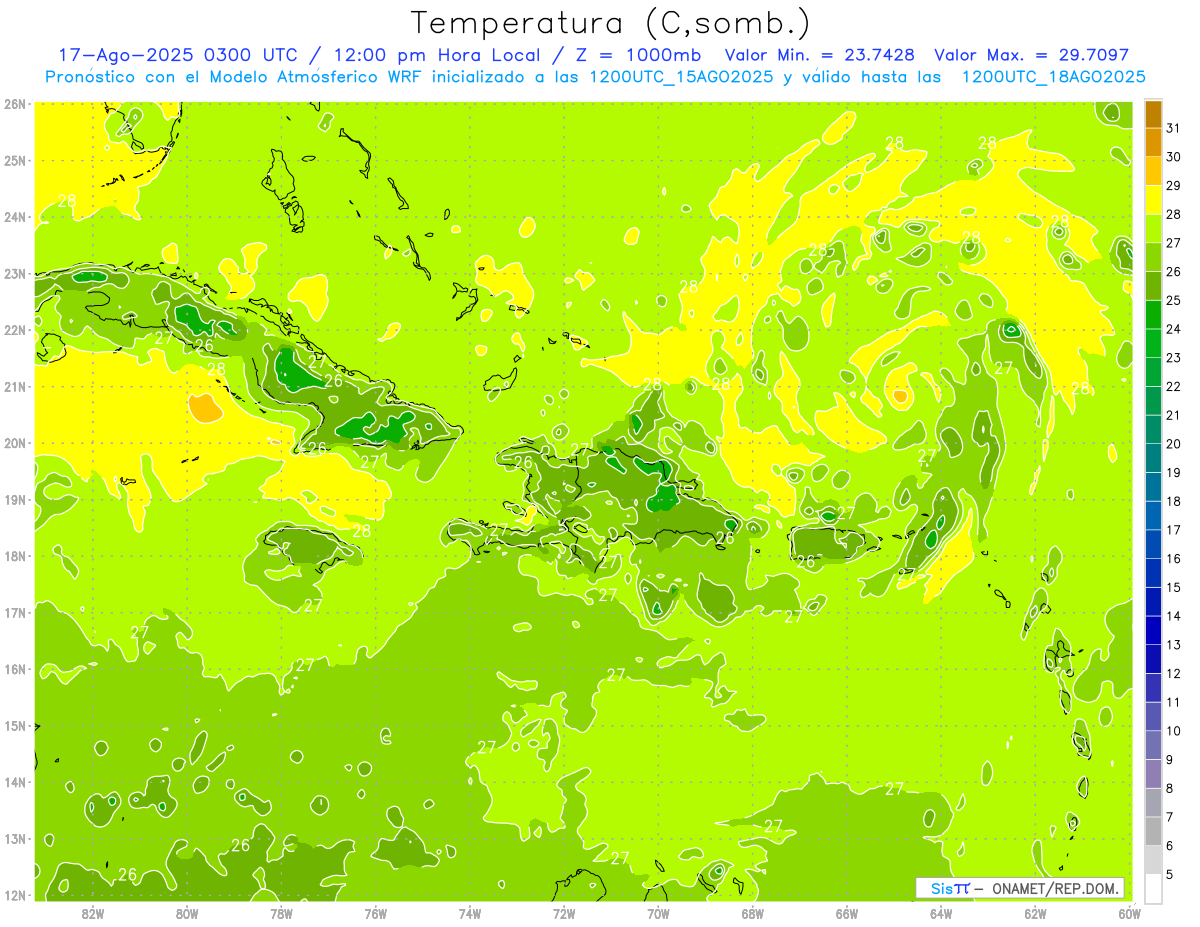The width and height of the screenshot is (1200, 927).
Task: Pick the legend swatch between 24 and 25
Action: [x=1153, y=315]
